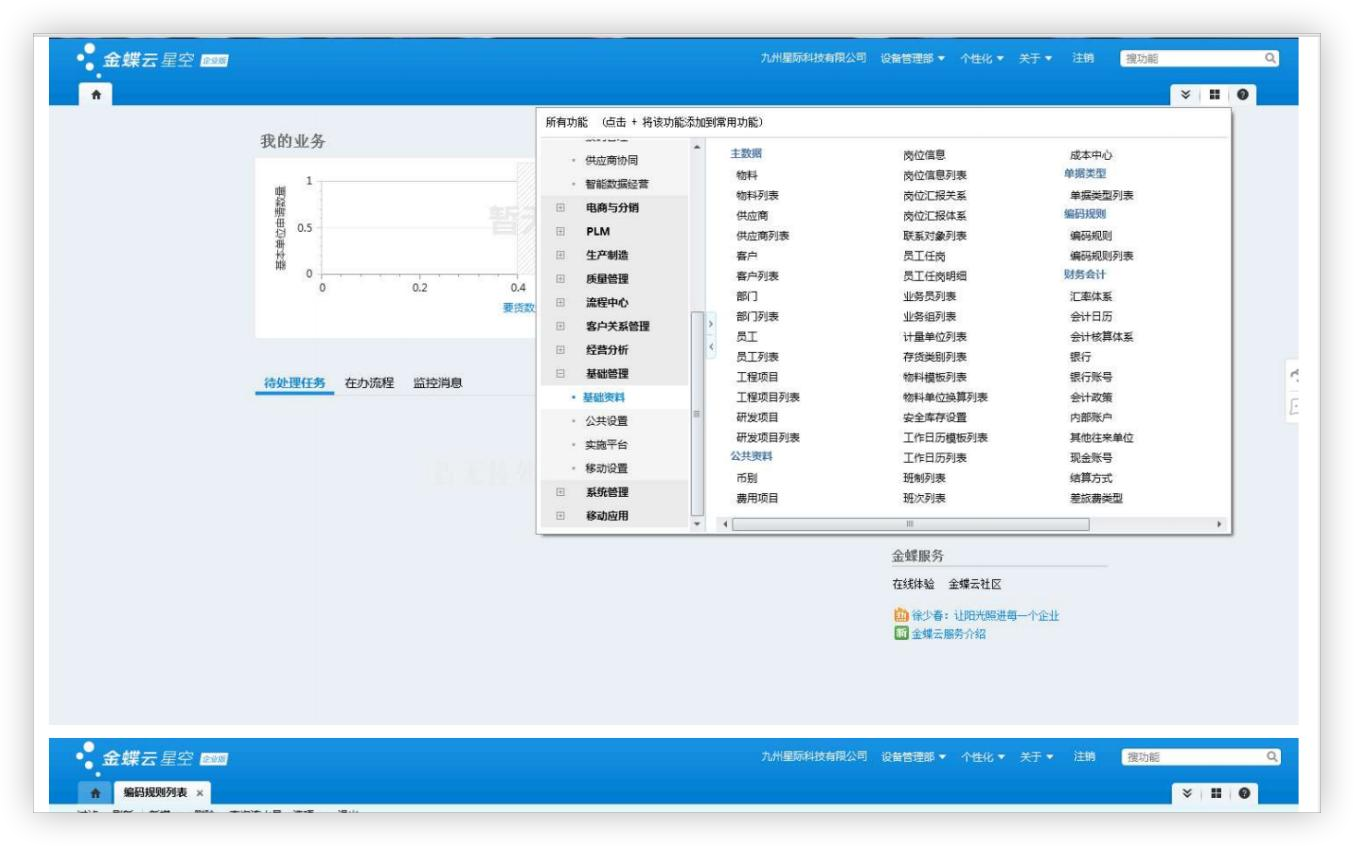Click the right-arrow splitter handle in the function panel
Screen dimensions: 1354x846
coord(710,325)
